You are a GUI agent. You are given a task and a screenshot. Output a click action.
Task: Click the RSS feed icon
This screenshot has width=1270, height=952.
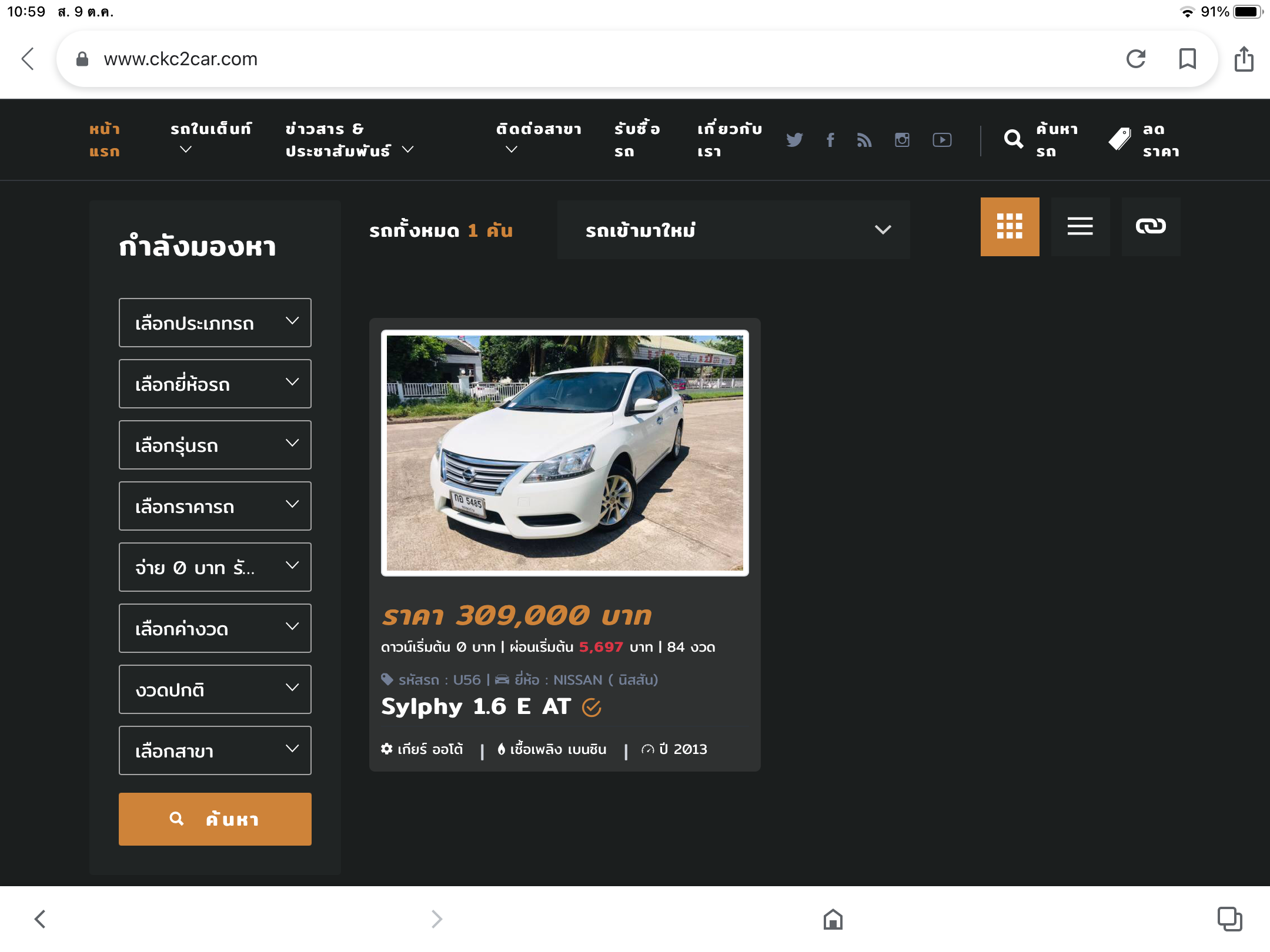pyautogui.click(x=864, y=140)
